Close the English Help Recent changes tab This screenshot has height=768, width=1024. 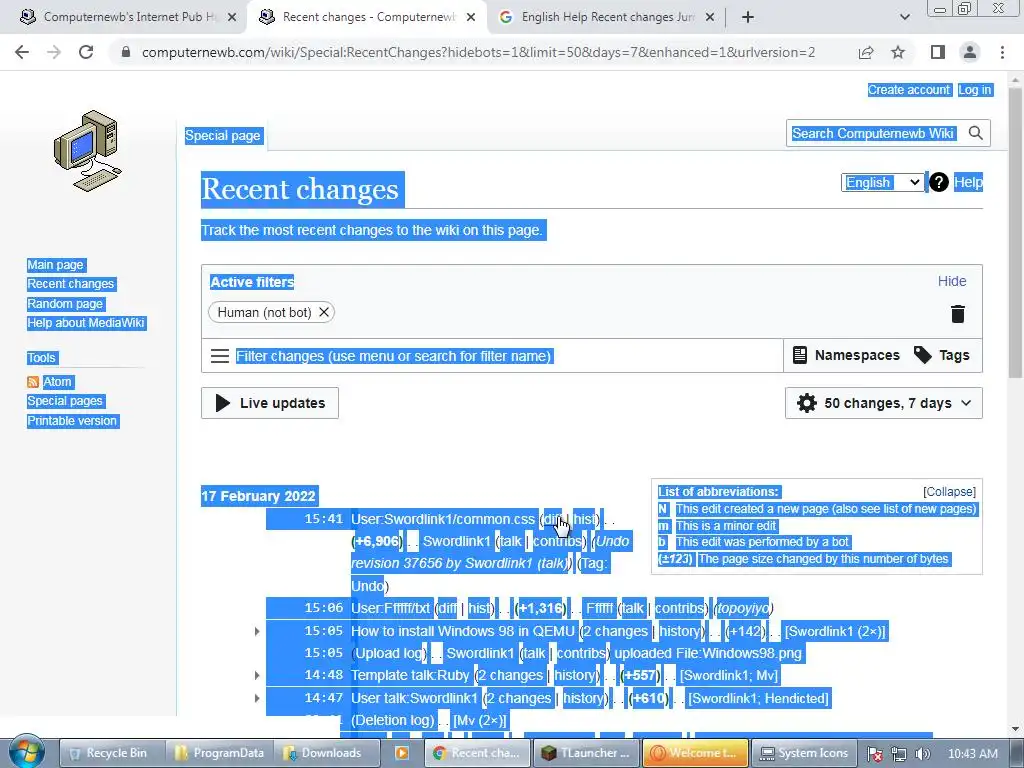coord(710,17)
